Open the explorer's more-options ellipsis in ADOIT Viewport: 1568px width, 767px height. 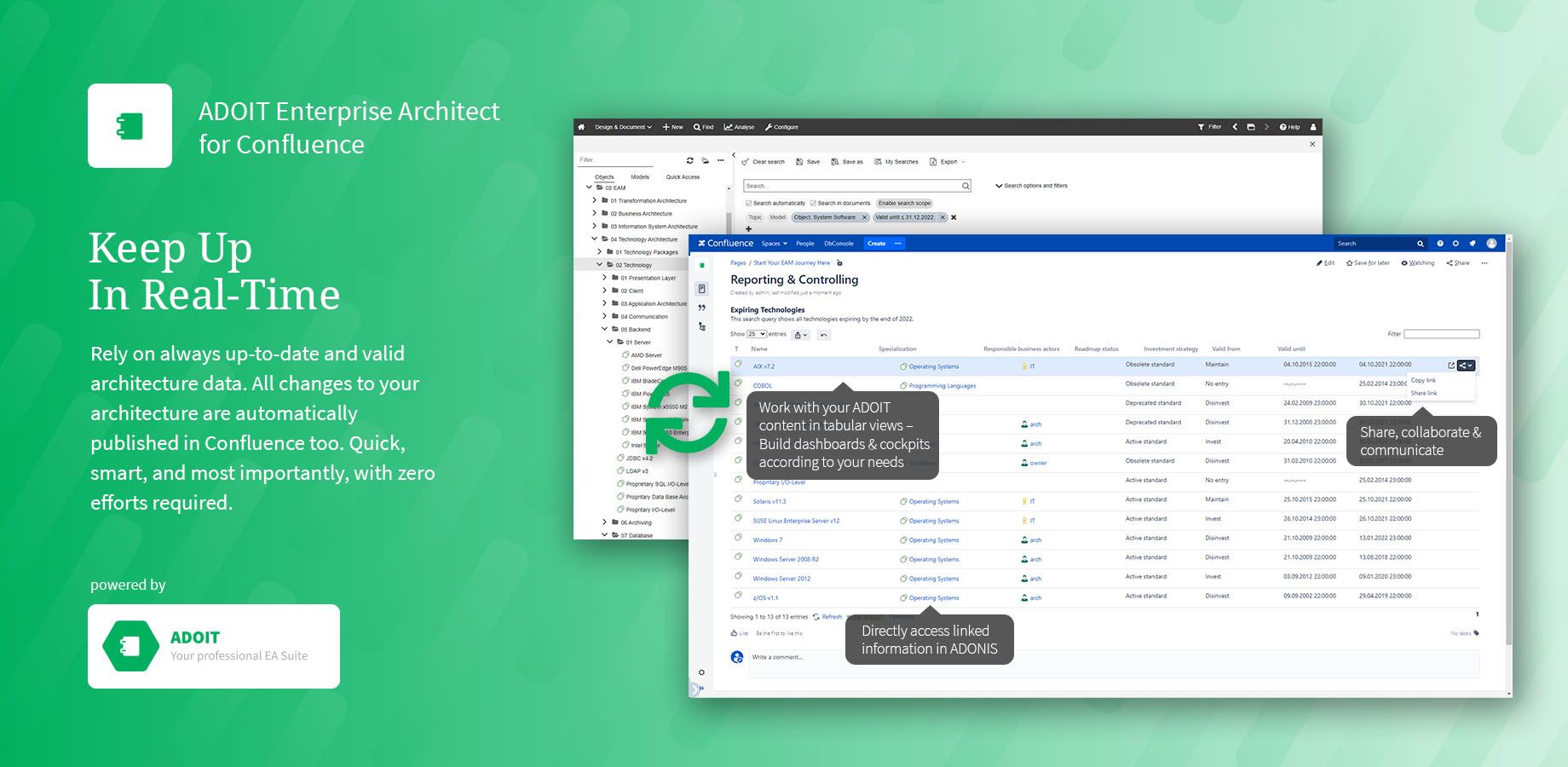[721, 159]
